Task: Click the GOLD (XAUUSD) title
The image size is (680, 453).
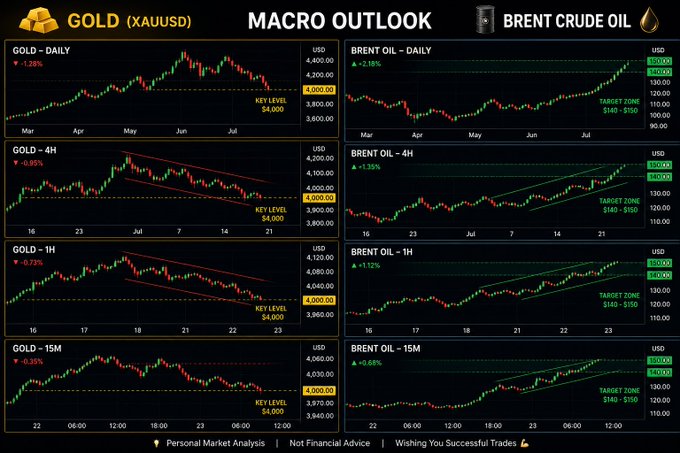Action: tap(129, 21)
